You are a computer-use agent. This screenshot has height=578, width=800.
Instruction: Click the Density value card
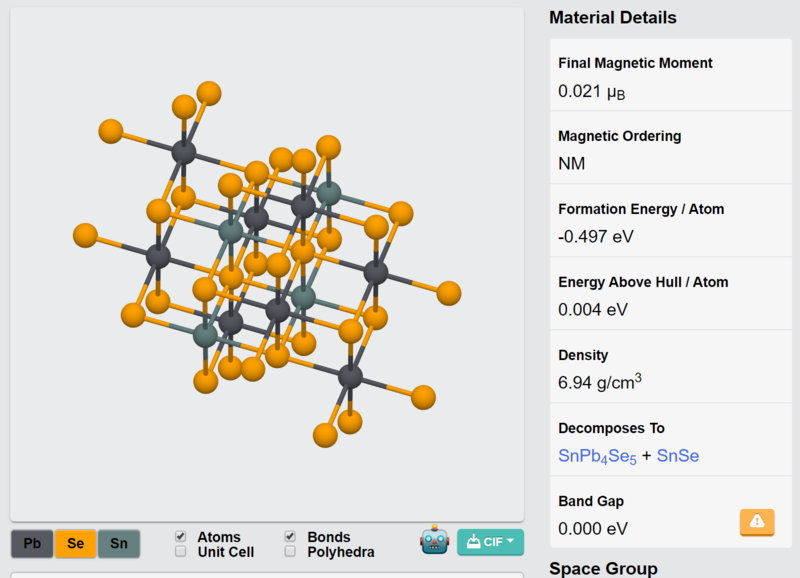(x=671, y=366)
